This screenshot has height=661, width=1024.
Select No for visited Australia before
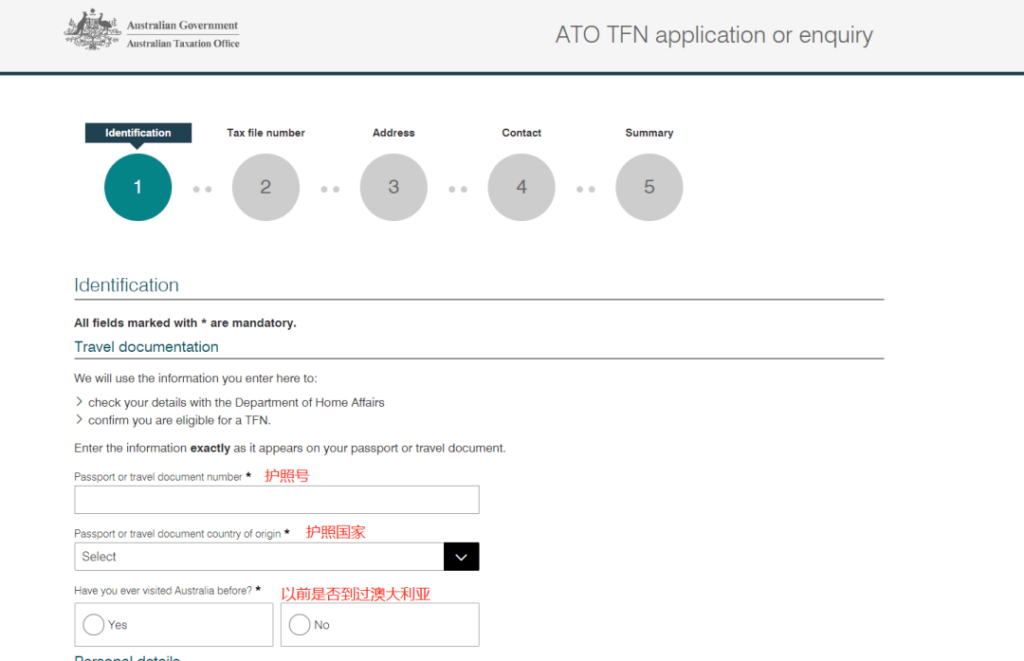299,624
